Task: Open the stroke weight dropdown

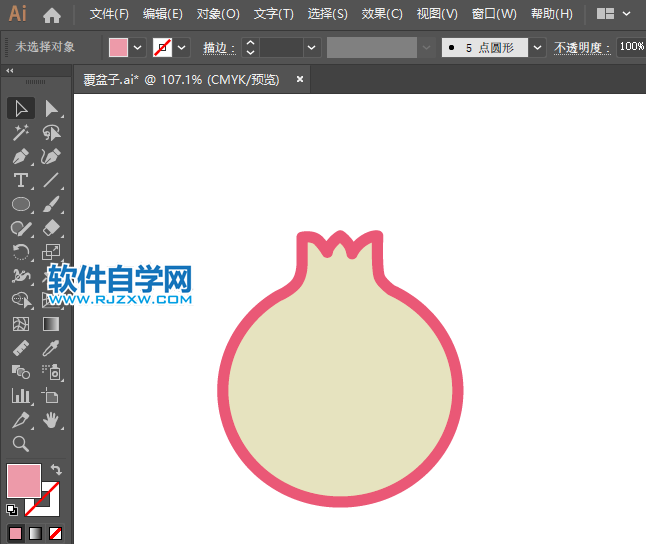Action: 311,48
